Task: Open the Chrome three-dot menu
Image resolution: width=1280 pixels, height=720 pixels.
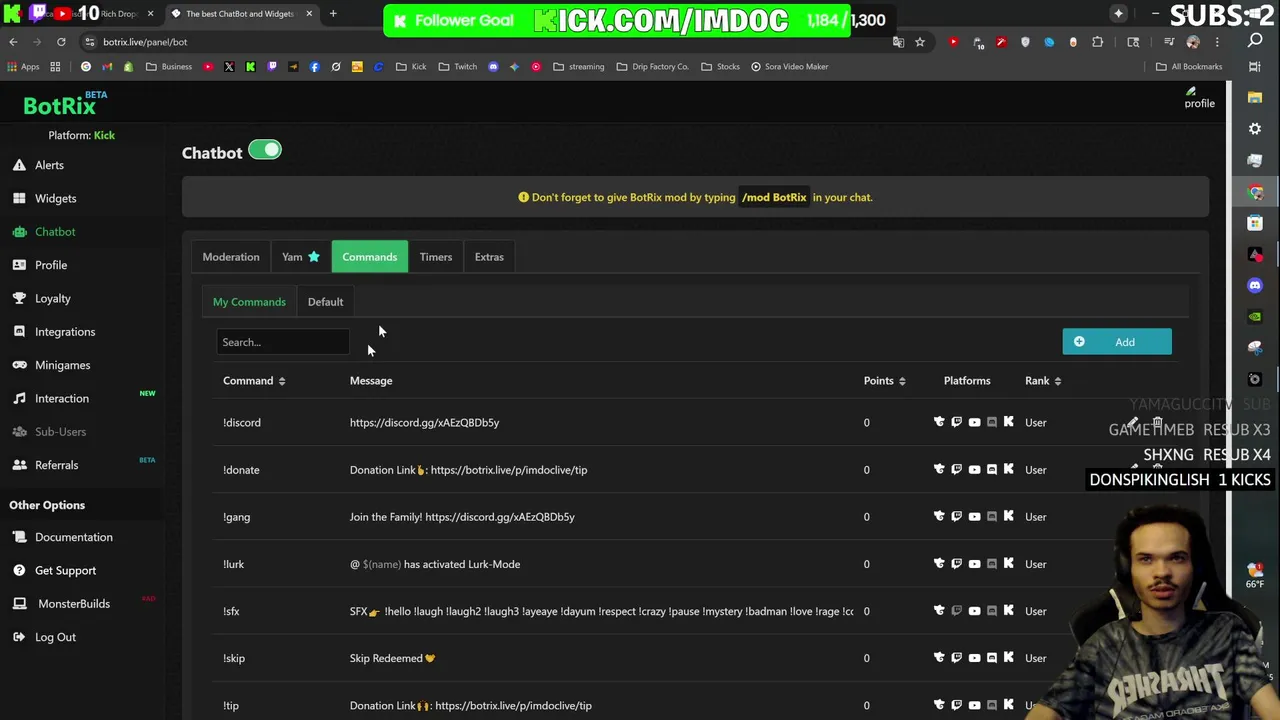Action: pyautogui.click(x=1217, y=42)
